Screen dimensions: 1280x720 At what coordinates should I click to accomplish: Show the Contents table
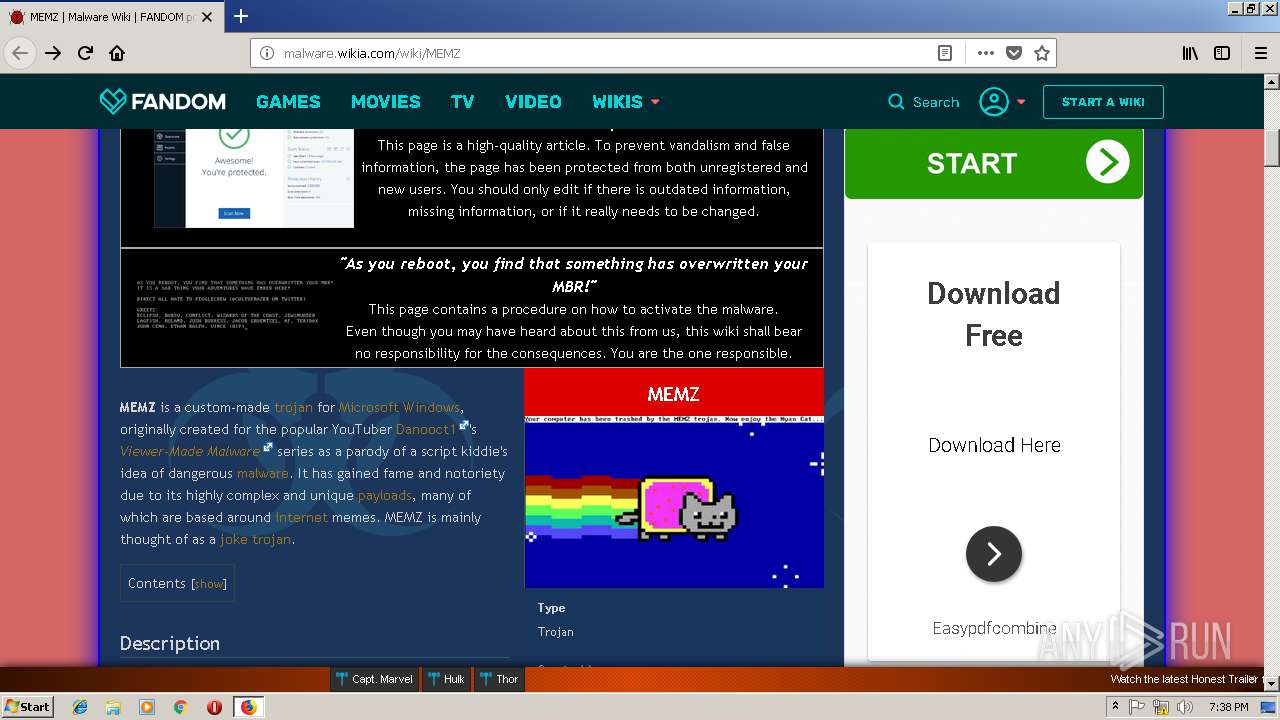pos(209,584)
